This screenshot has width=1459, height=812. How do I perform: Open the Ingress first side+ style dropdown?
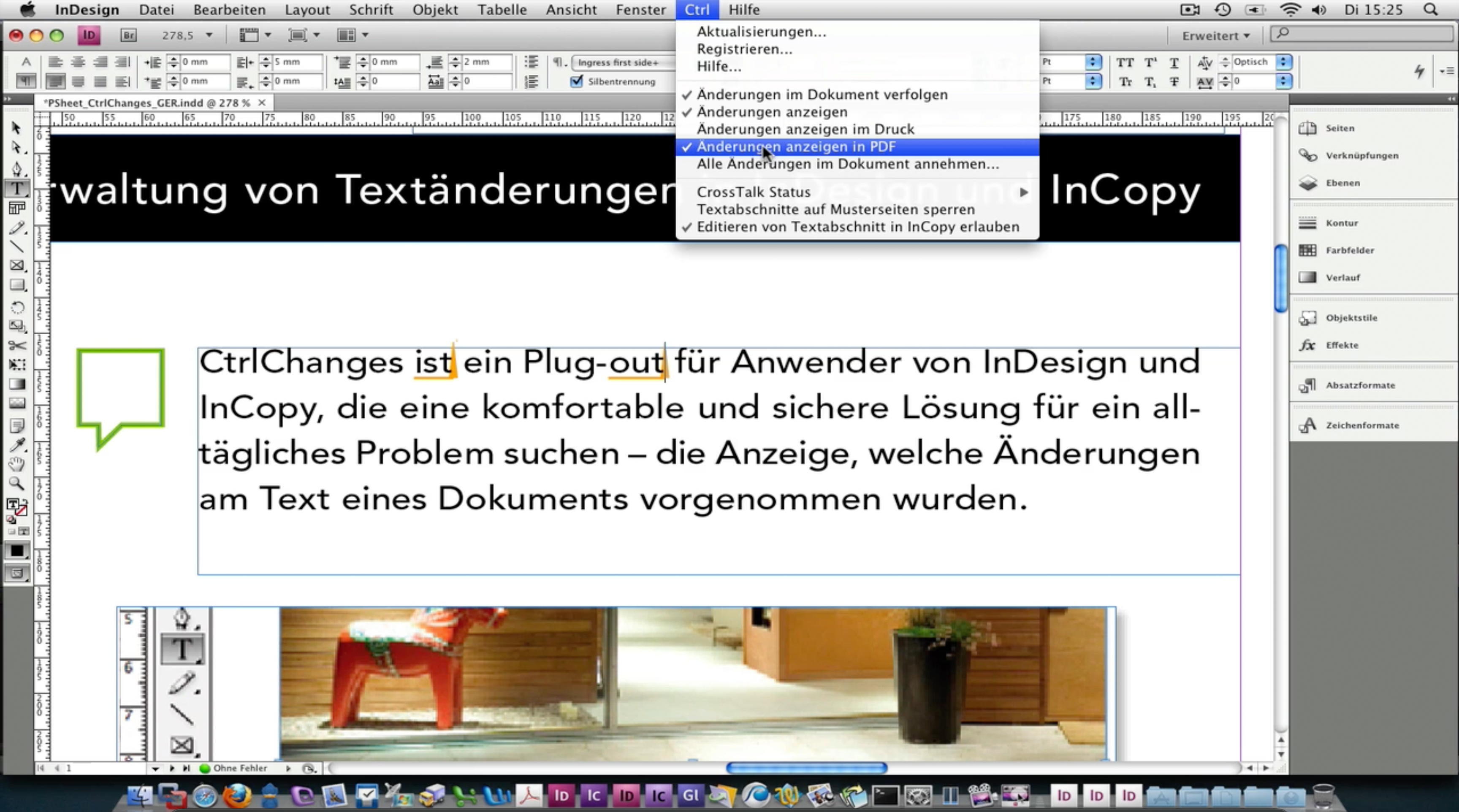(623, 62)
